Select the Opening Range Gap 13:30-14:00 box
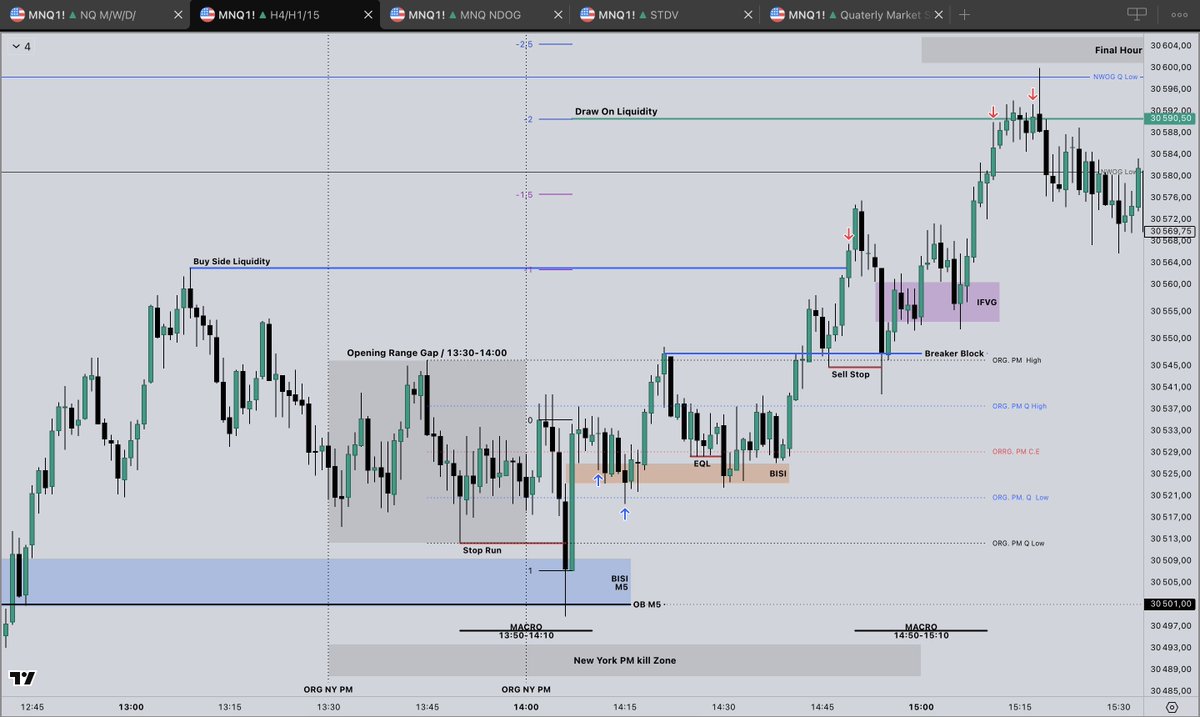1200x717 pixels. point(427,450)
